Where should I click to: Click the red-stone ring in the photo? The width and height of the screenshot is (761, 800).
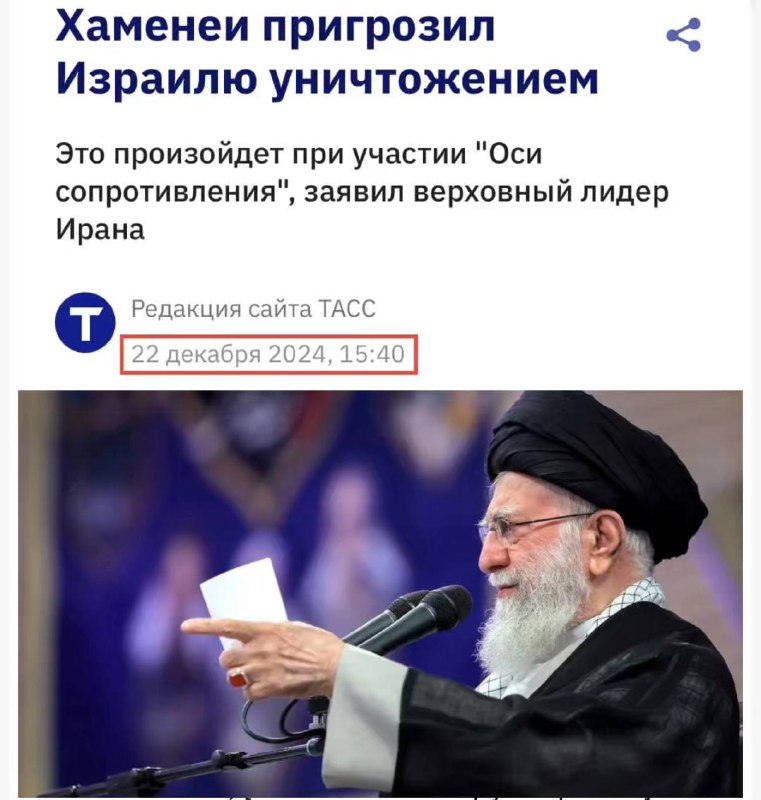[x=237, y=678]
